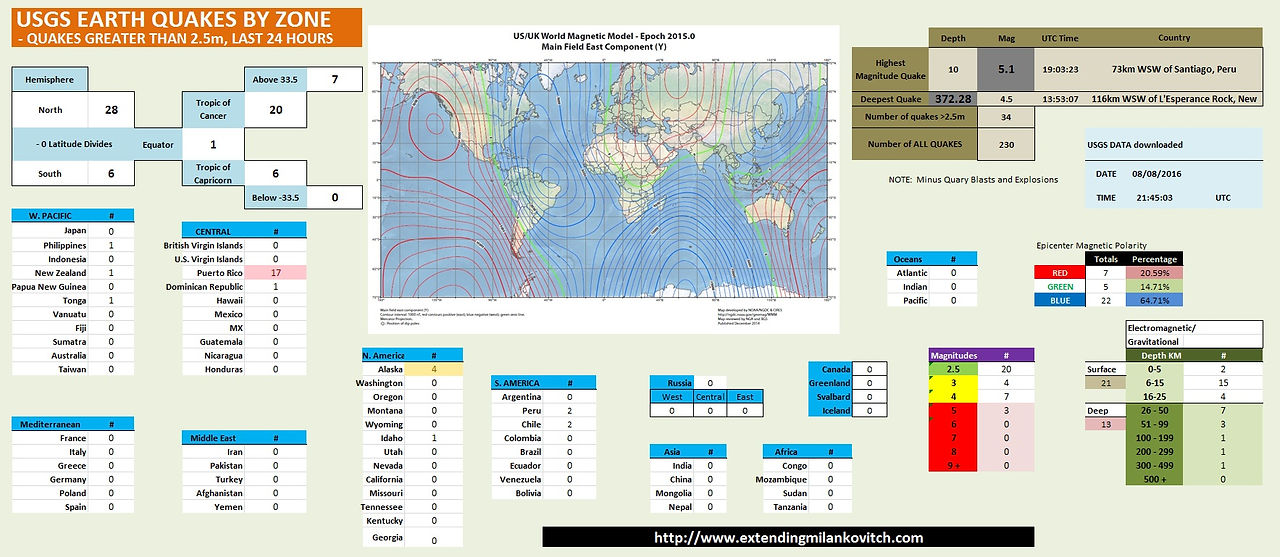Click the RED polarity color cell
Screen dimensions: 1280x557
tap(1058, 272)
